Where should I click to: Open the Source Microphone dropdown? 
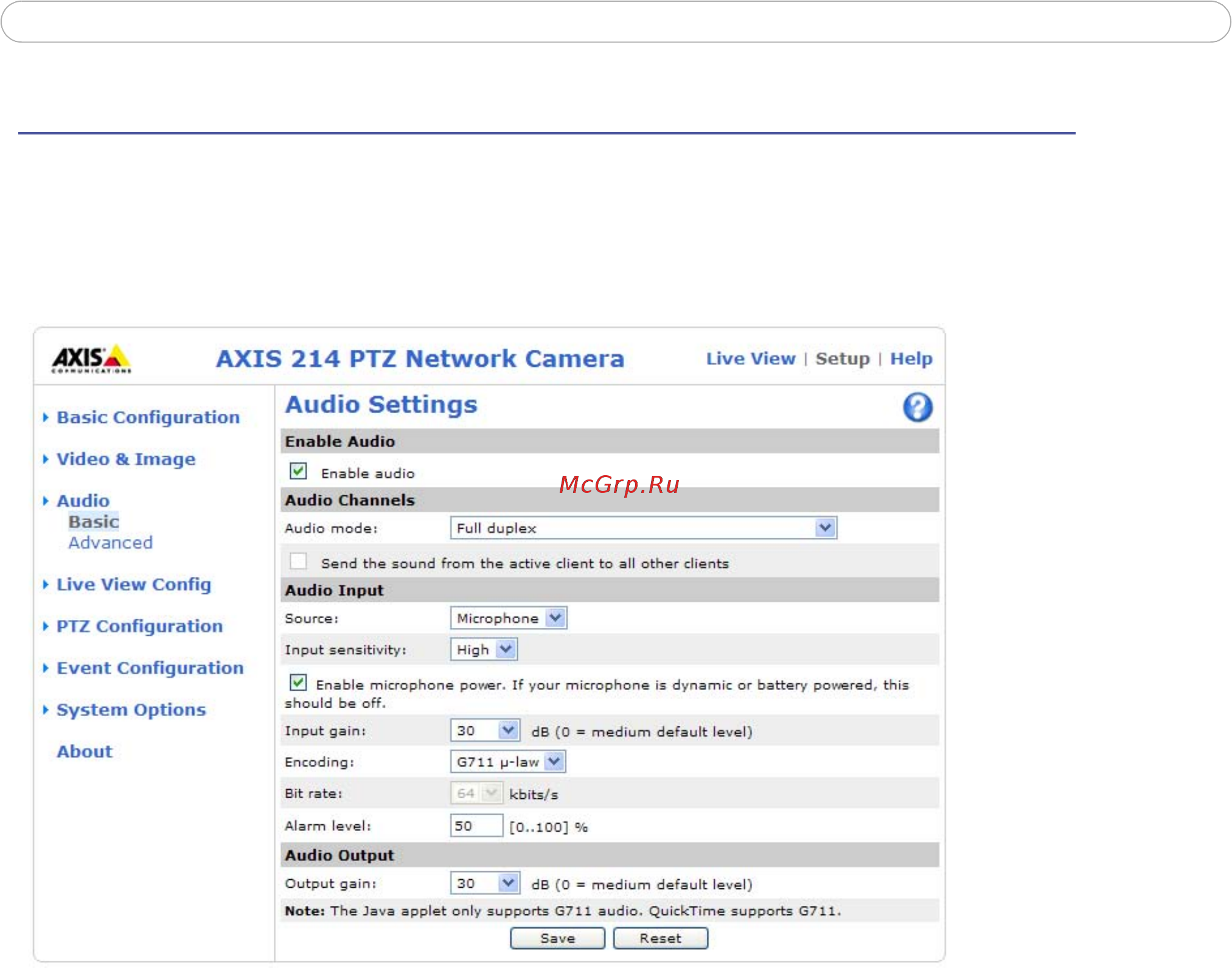[x=509, y=618]
